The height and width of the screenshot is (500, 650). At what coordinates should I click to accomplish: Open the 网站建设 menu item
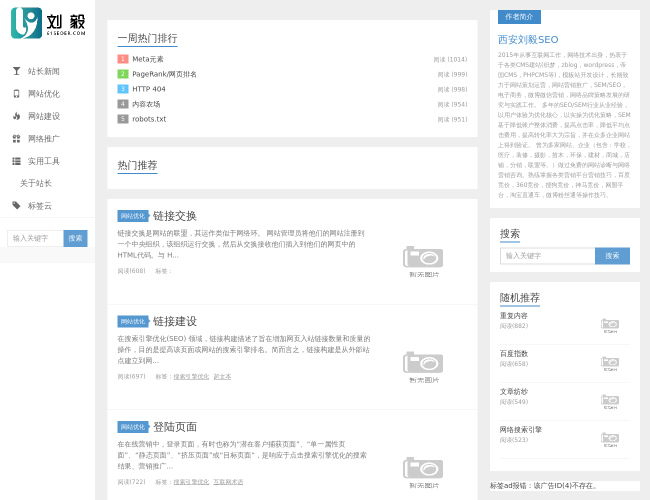point(44,116)
